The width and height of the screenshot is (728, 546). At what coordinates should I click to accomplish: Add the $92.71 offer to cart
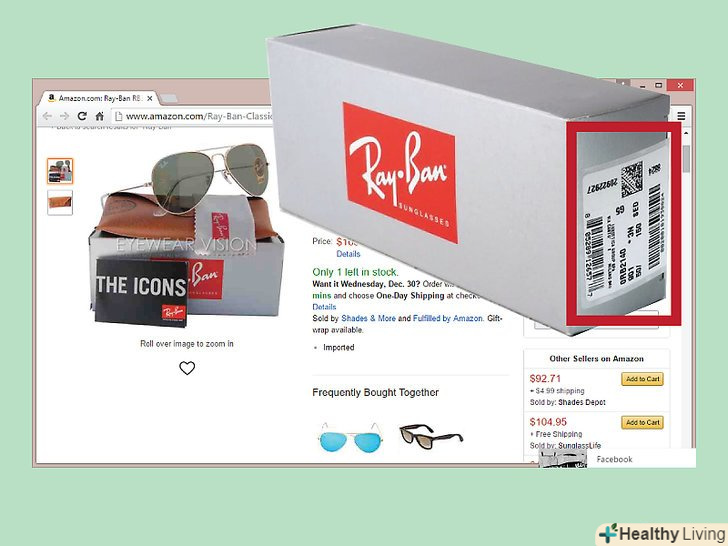coord(642,379)
